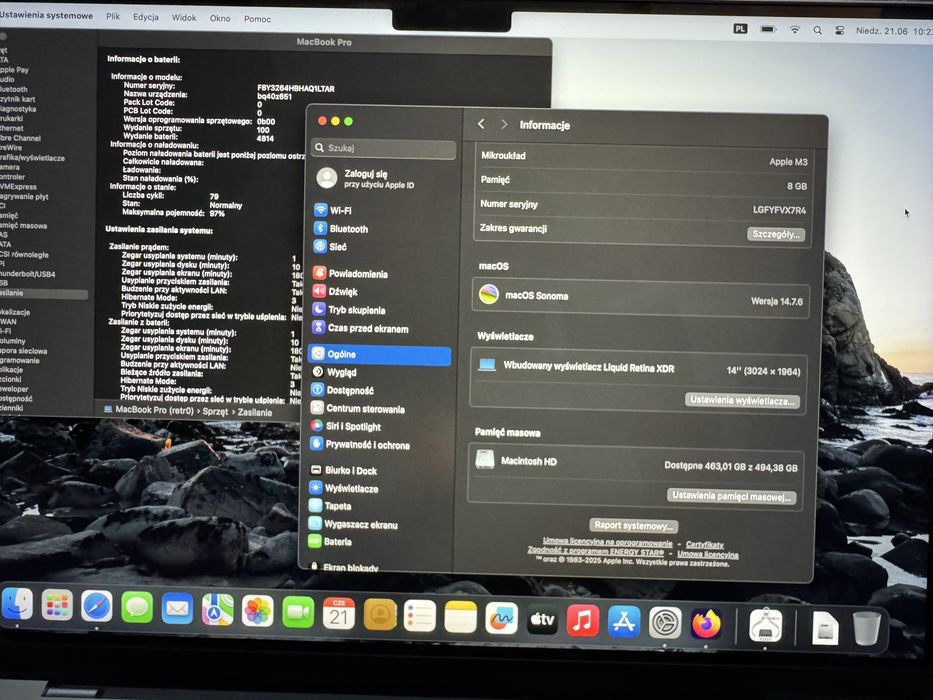Open the Edycja menu
This screenshot has width=933, height=700.
pos(146,17)
